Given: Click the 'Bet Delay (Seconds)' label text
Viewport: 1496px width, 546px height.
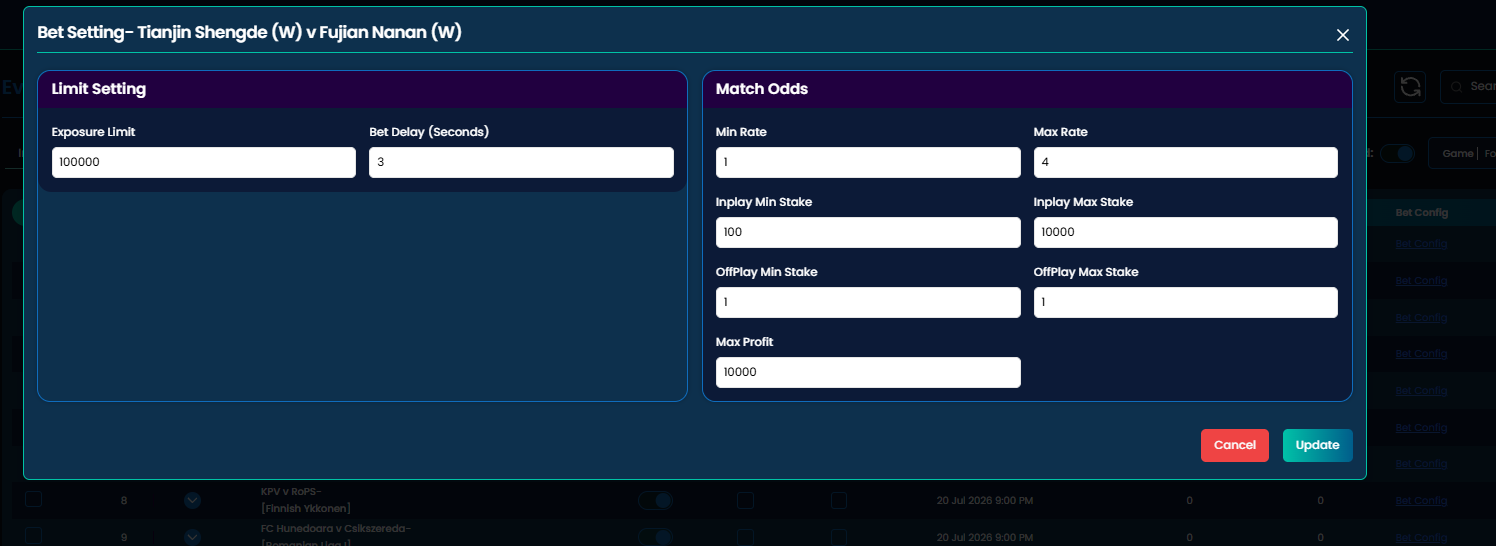Looking at the screenshot, I should click(429, 132).
